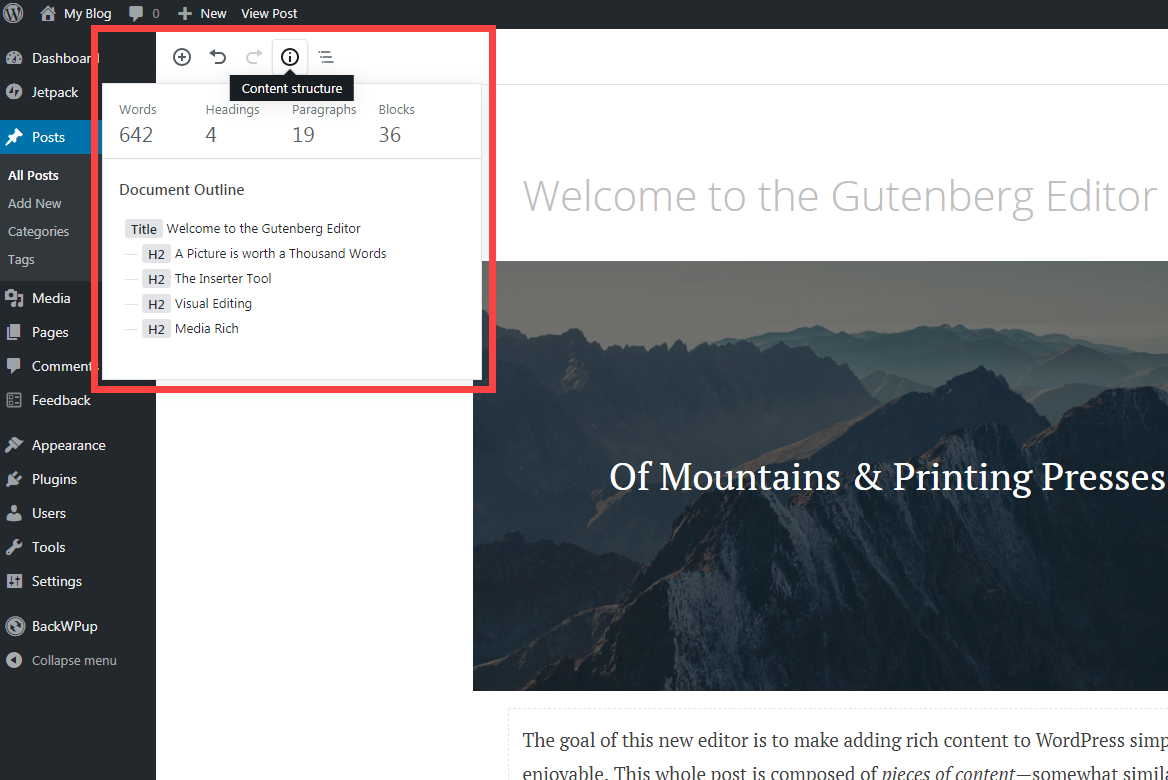Open Plugins menu

click(54, 479)
